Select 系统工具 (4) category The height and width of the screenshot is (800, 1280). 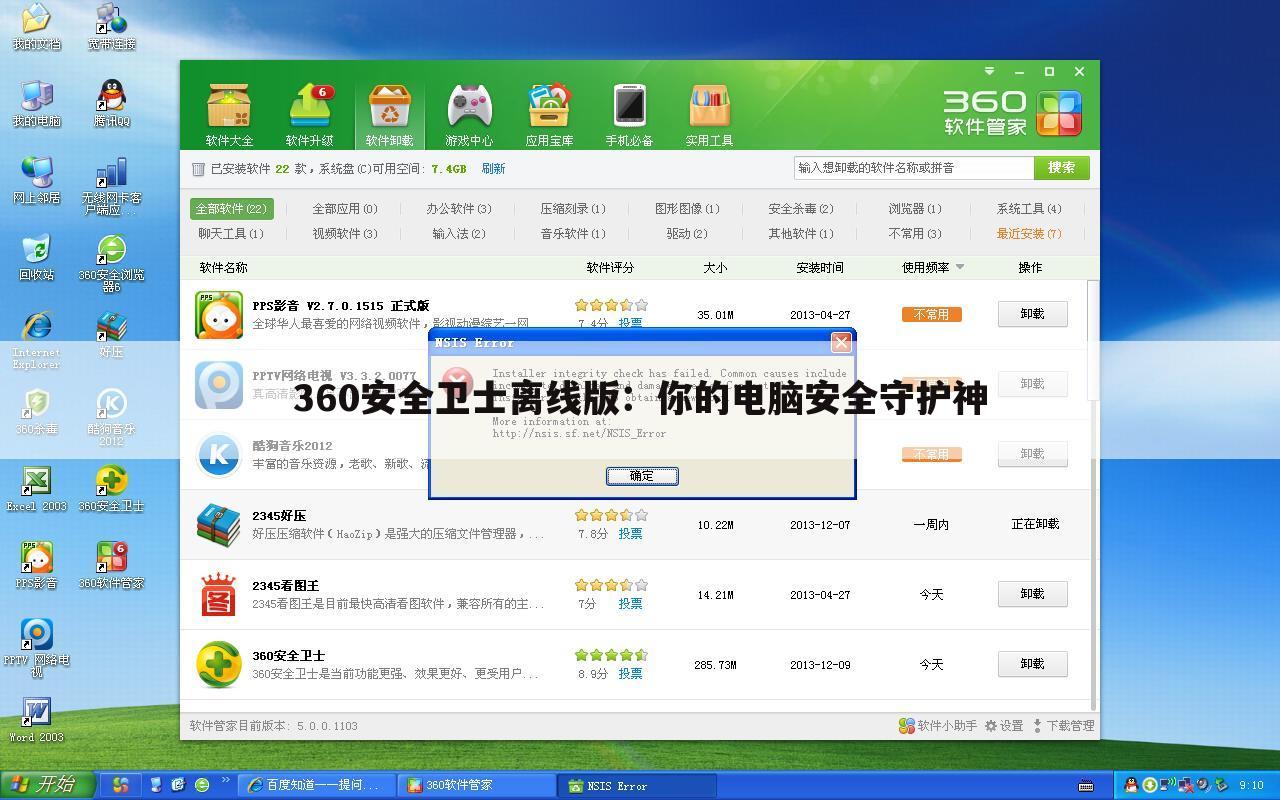[1028, 209]
